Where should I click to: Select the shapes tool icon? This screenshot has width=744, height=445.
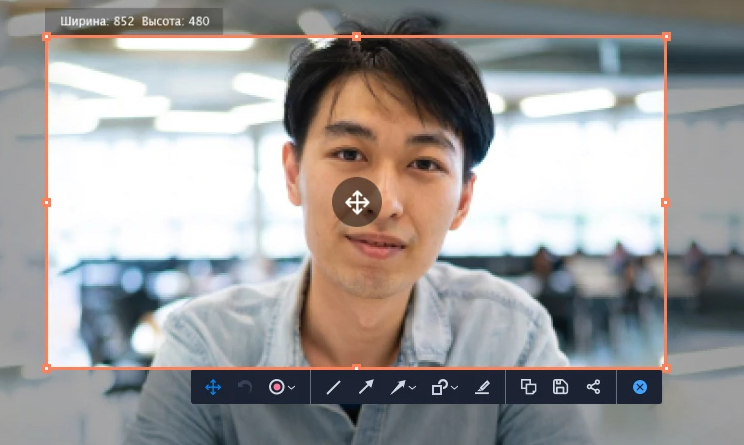click(439, 387)
